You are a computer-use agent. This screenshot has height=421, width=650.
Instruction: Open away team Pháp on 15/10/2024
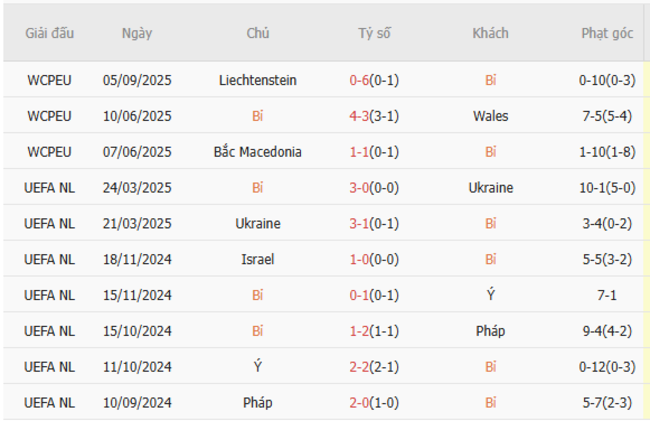pos(490,331)
